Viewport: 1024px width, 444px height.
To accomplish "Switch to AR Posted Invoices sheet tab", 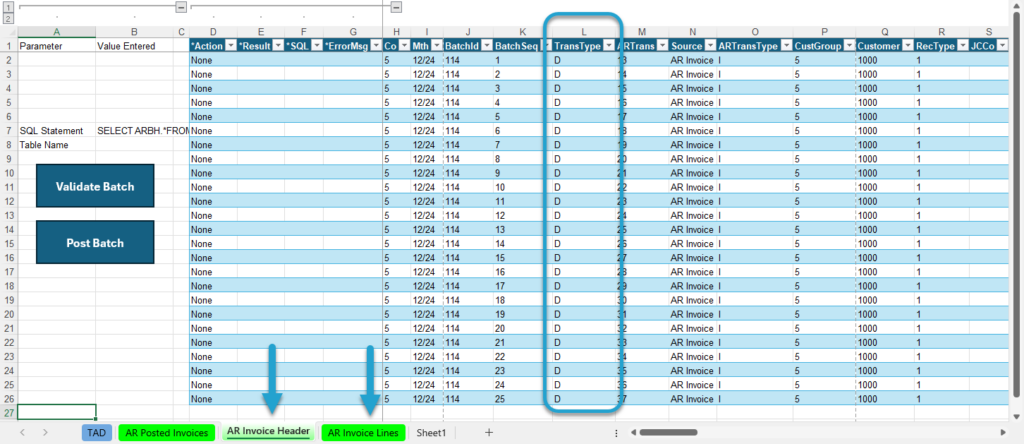I will 167,432.
